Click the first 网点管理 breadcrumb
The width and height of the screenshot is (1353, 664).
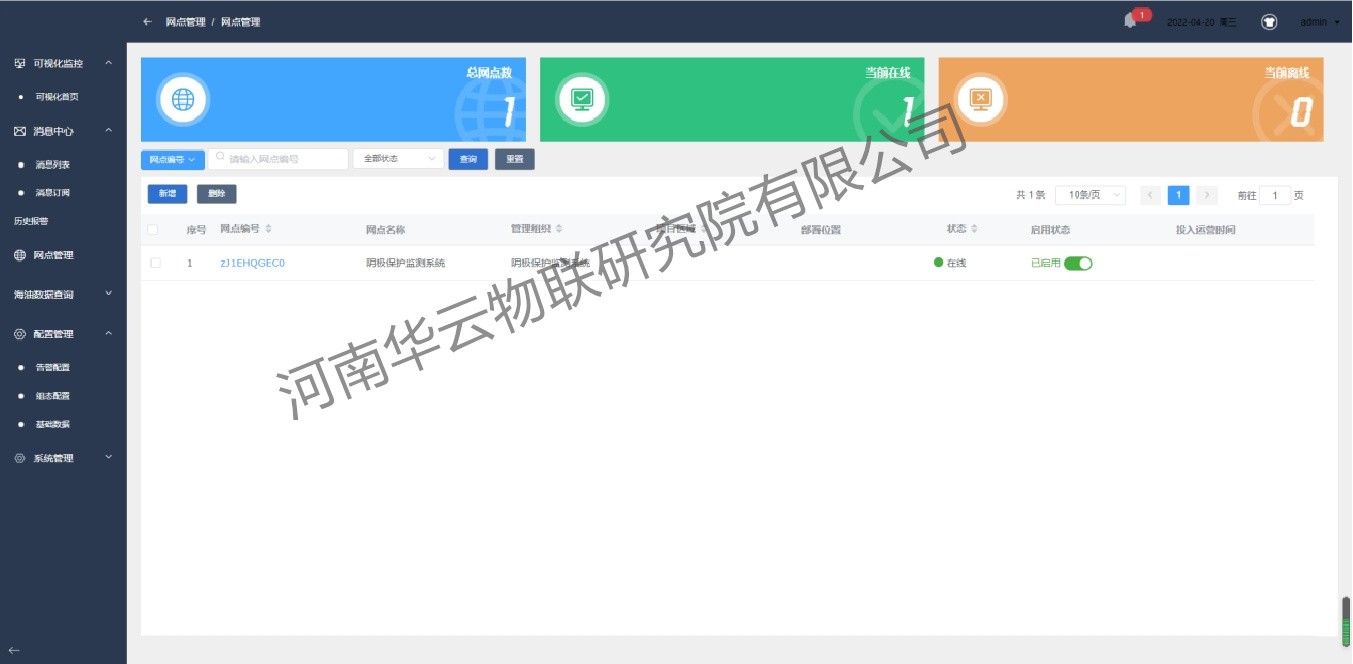[186, 22]
